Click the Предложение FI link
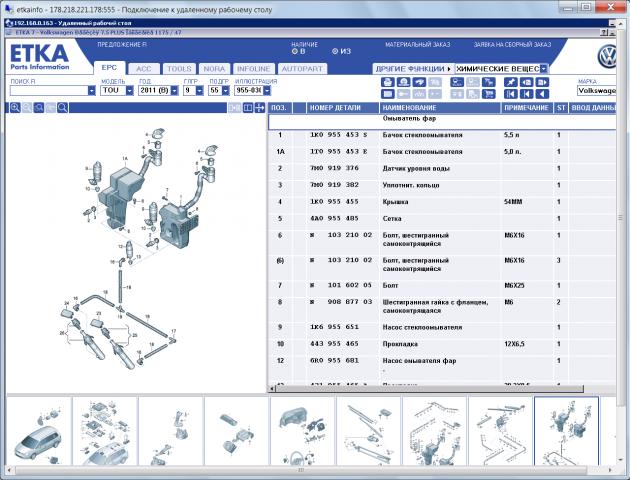The height and width of the screenshot is (480, 630). click(x=122, y=45)
